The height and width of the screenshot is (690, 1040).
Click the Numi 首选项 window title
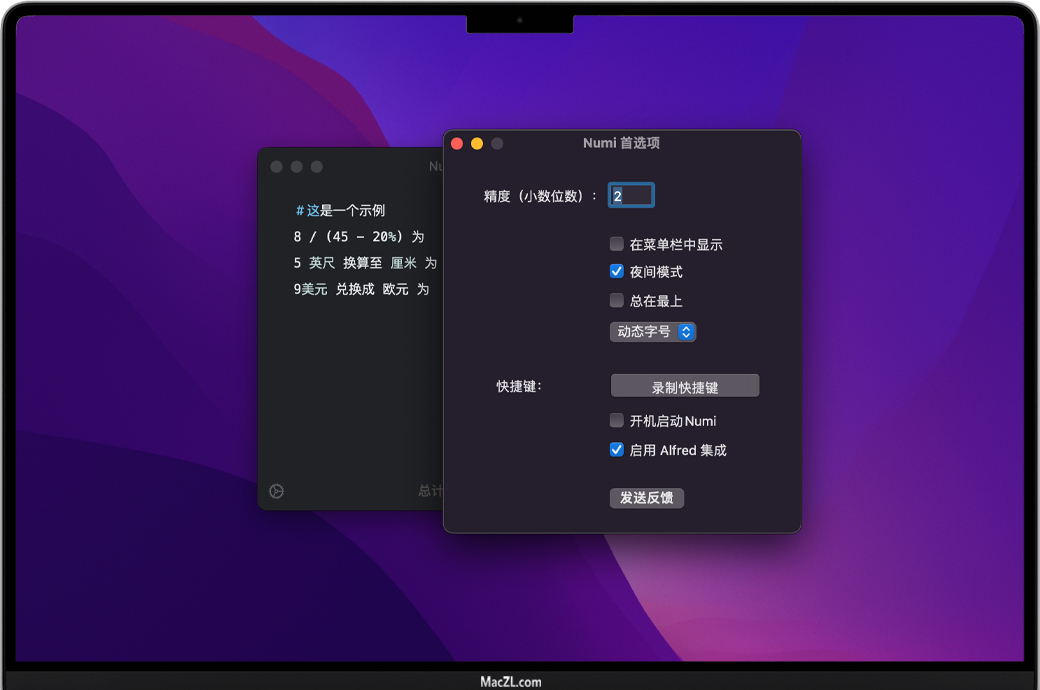pos(621,143)
